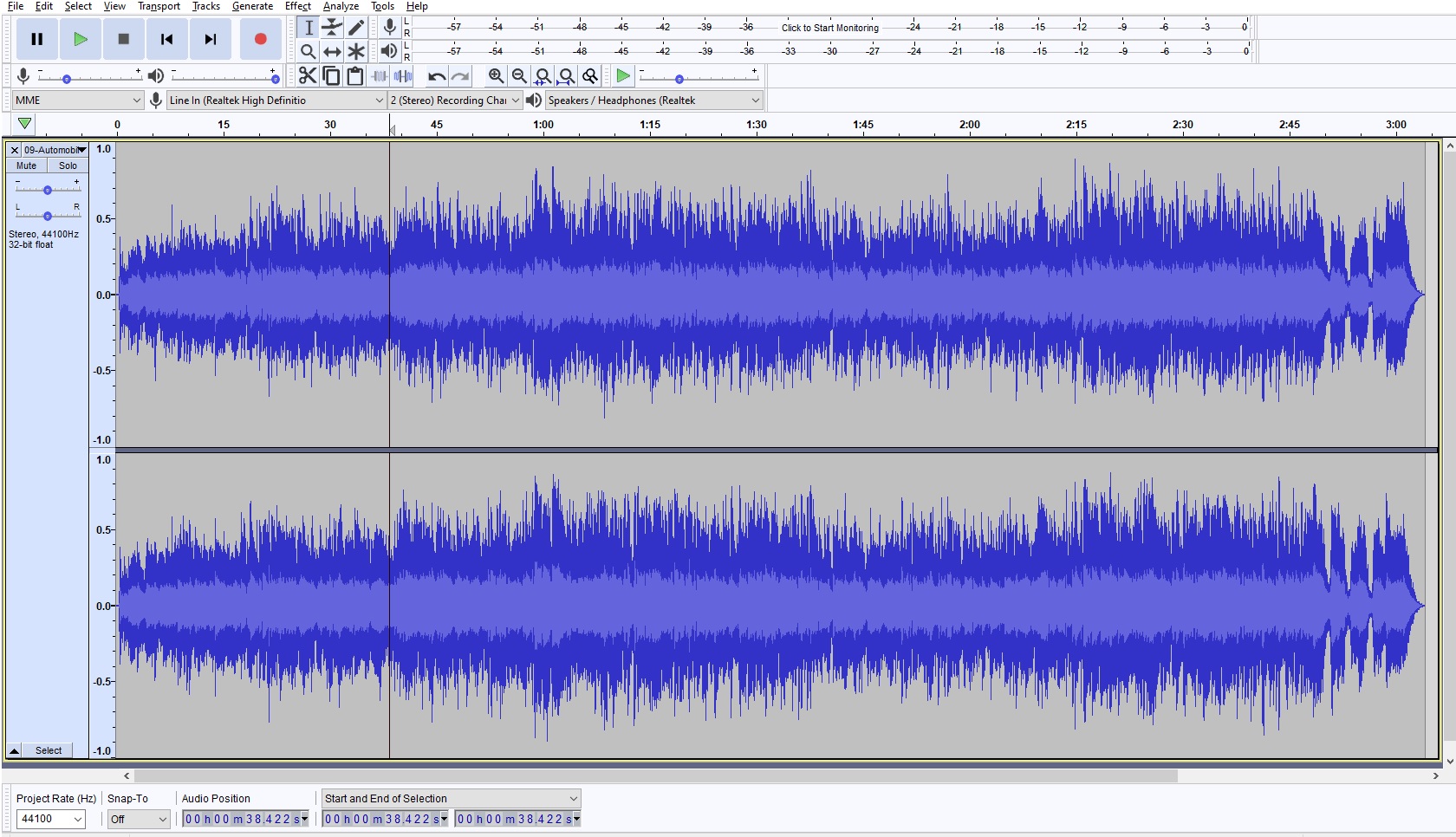
Task: Start playback with the green Play button
Action: pyautogui.click(x=80, y=39)
